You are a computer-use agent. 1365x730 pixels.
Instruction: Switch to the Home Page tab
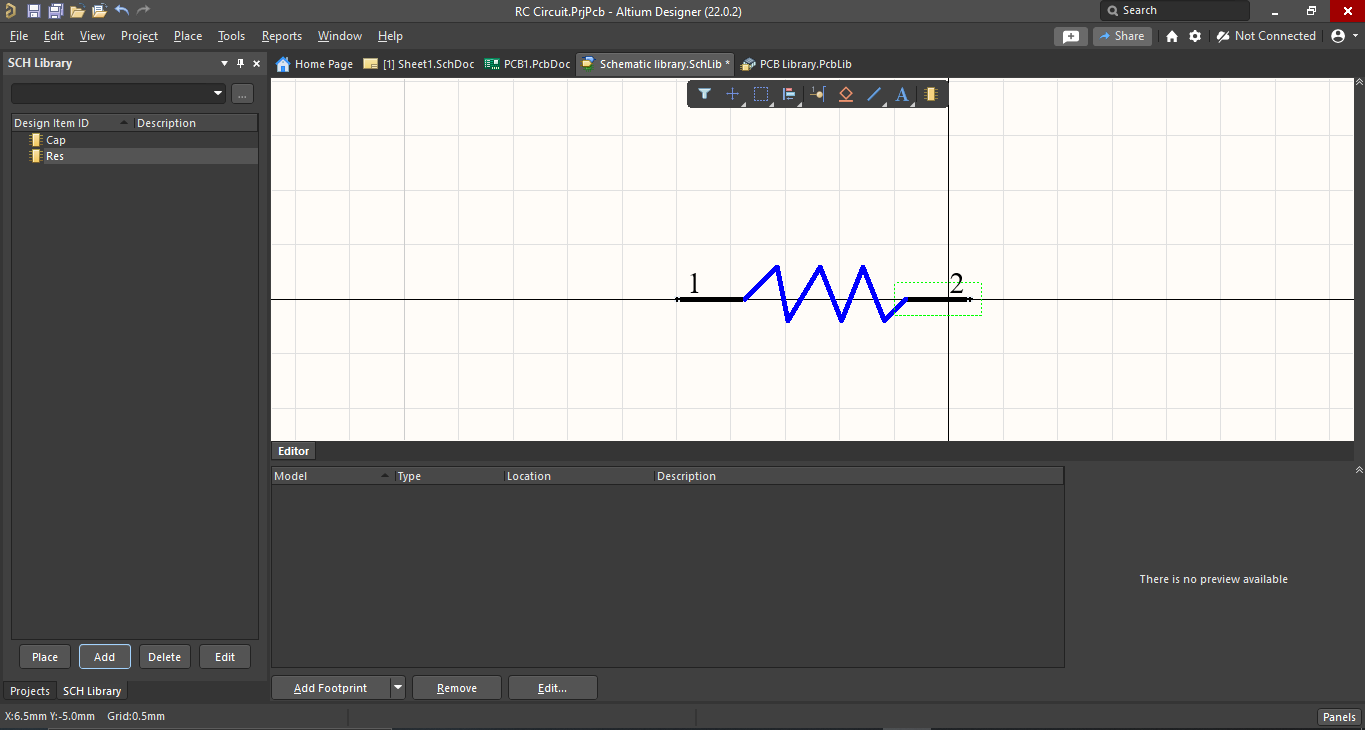tap(314, 64)
